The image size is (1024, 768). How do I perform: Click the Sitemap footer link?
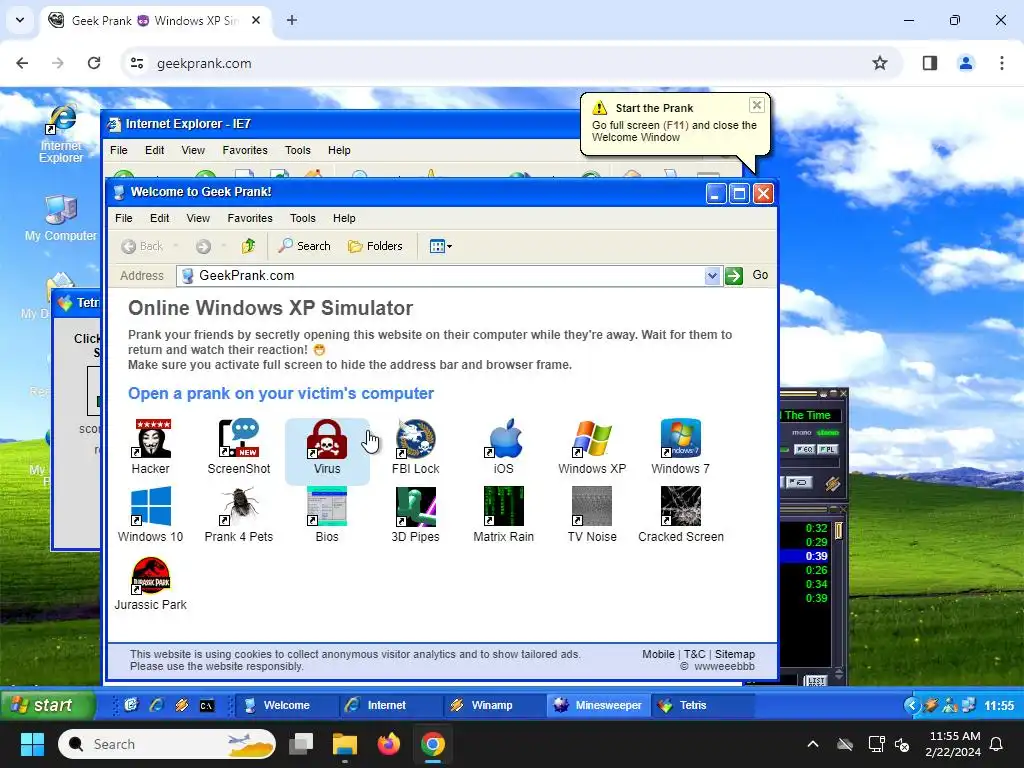tap(735, 654)
